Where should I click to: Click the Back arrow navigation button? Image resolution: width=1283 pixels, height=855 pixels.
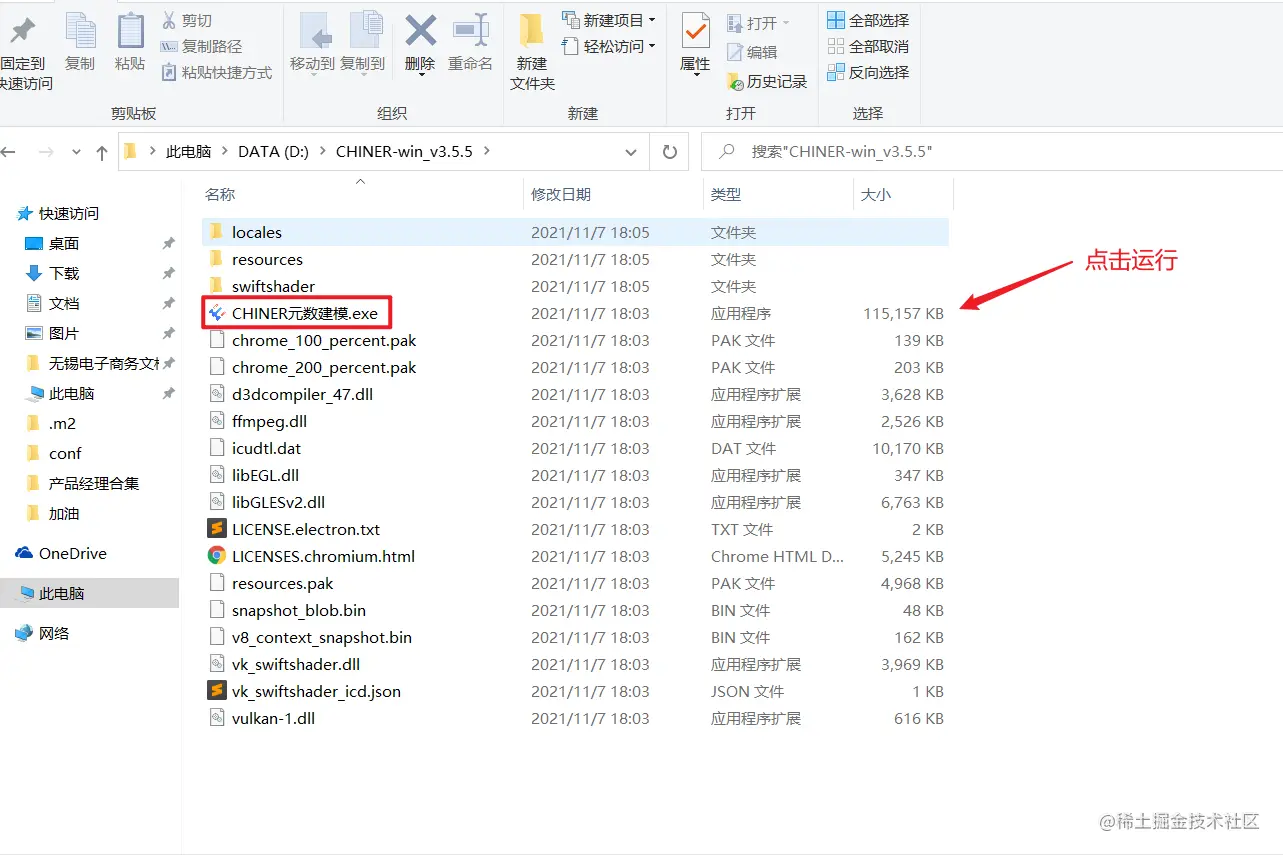point(9,152)
